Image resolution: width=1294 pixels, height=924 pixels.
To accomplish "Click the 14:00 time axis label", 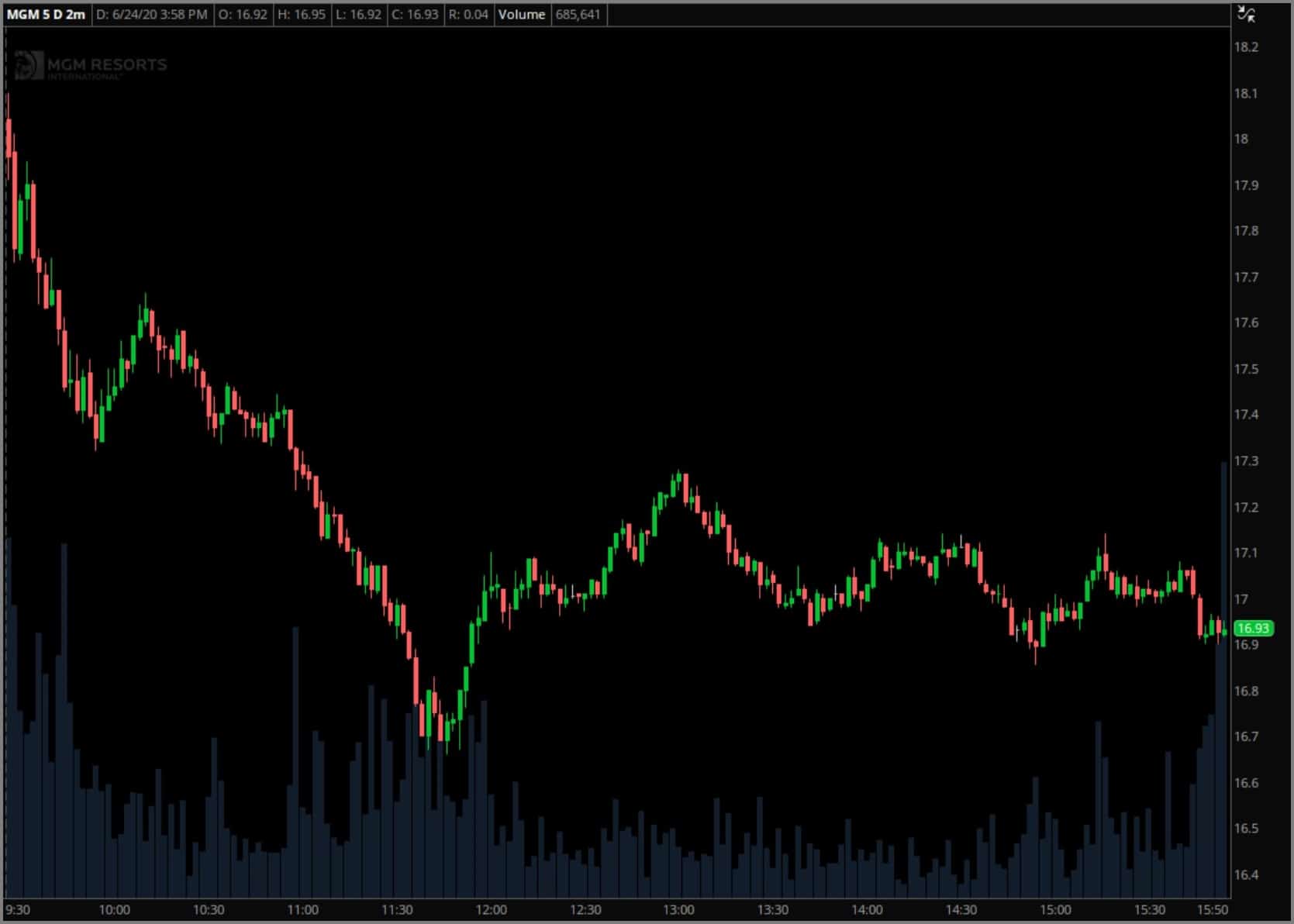I will [867, 909].
